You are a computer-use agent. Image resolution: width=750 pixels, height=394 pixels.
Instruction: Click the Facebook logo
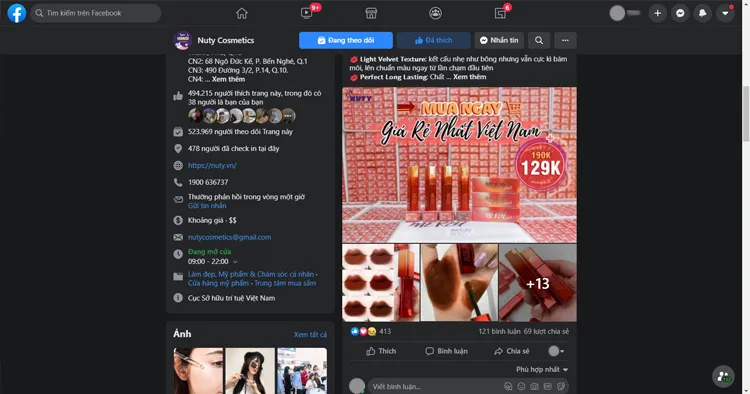click(16, 13)
